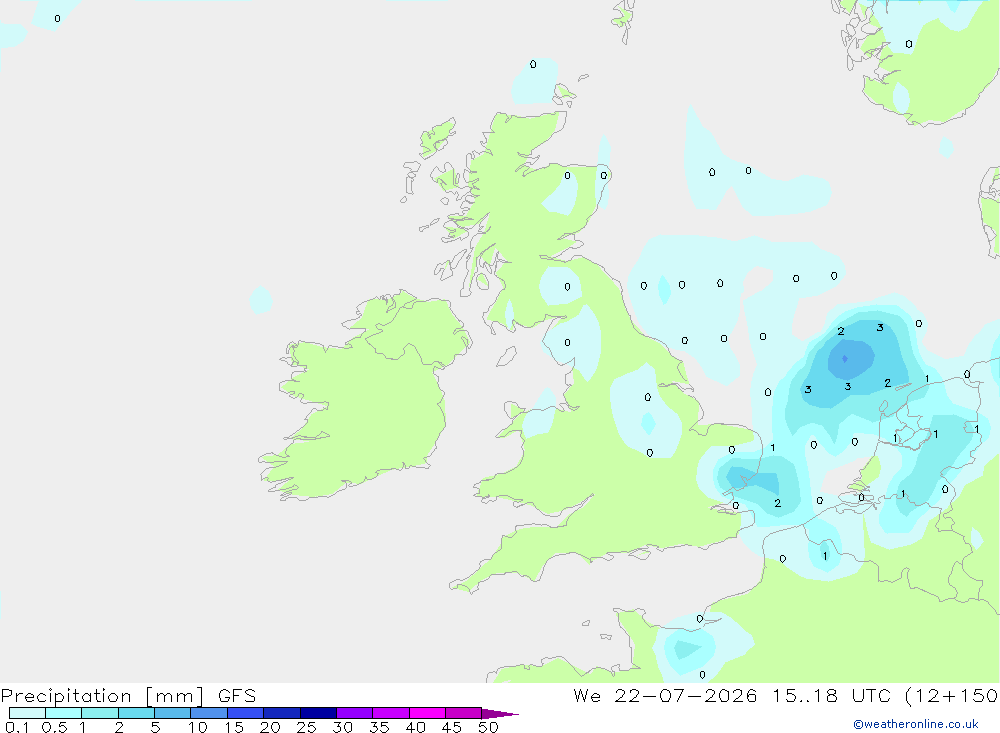Click the '0.5' legend scale label
Viewport: 1000px width, 733px height.
tap(54, 727)
